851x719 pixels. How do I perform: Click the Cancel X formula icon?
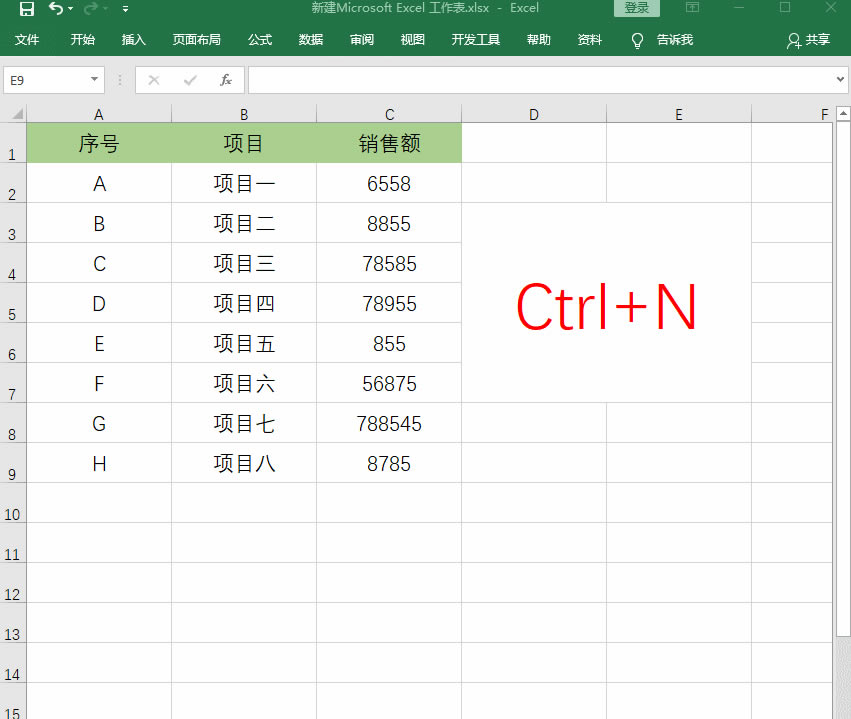(x=154, y=80)
